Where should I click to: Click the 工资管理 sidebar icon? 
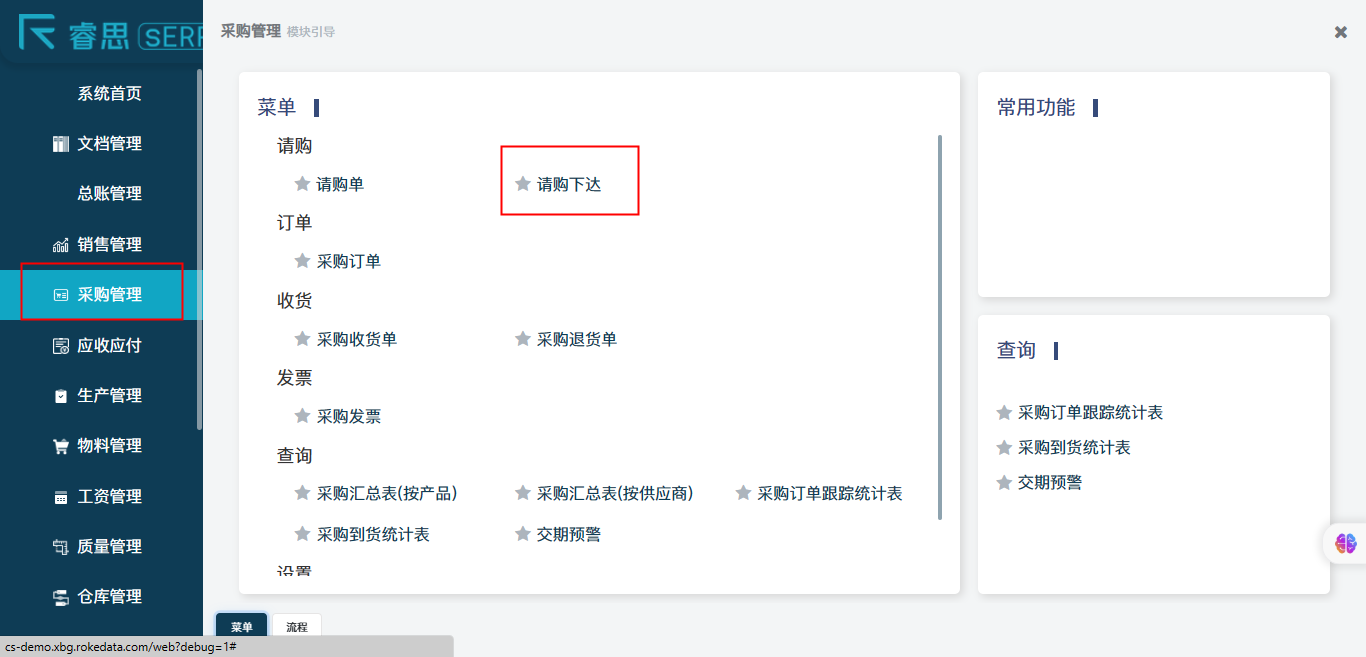click(60, 497)
